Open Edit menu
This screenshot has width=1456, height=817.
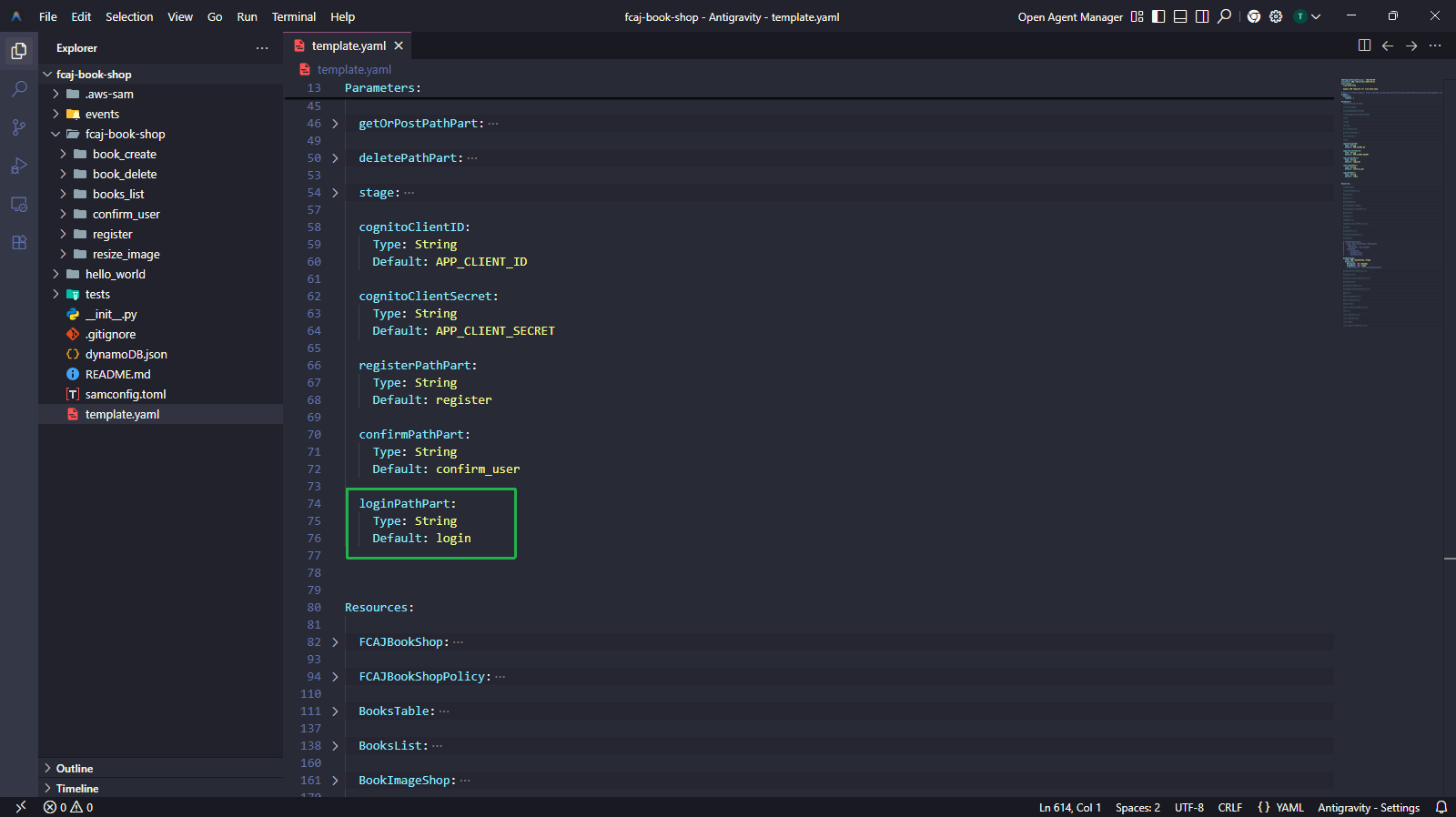coord(81,16)
